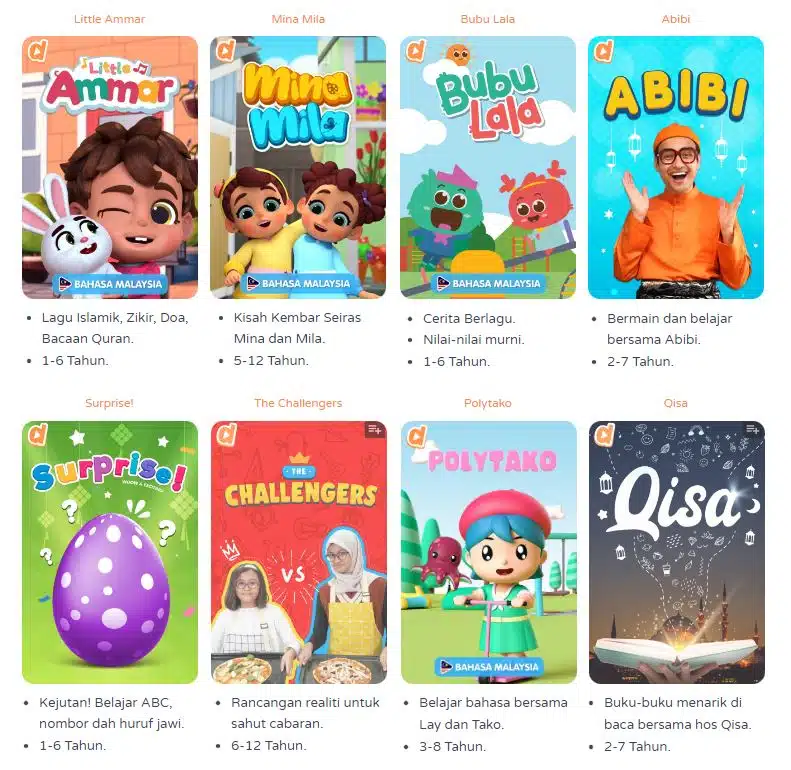The image size is (791, 770).
Task: Click the Durioo logo on Little Ammar poster
Action: pyautogui.click(x=37, y=50)
